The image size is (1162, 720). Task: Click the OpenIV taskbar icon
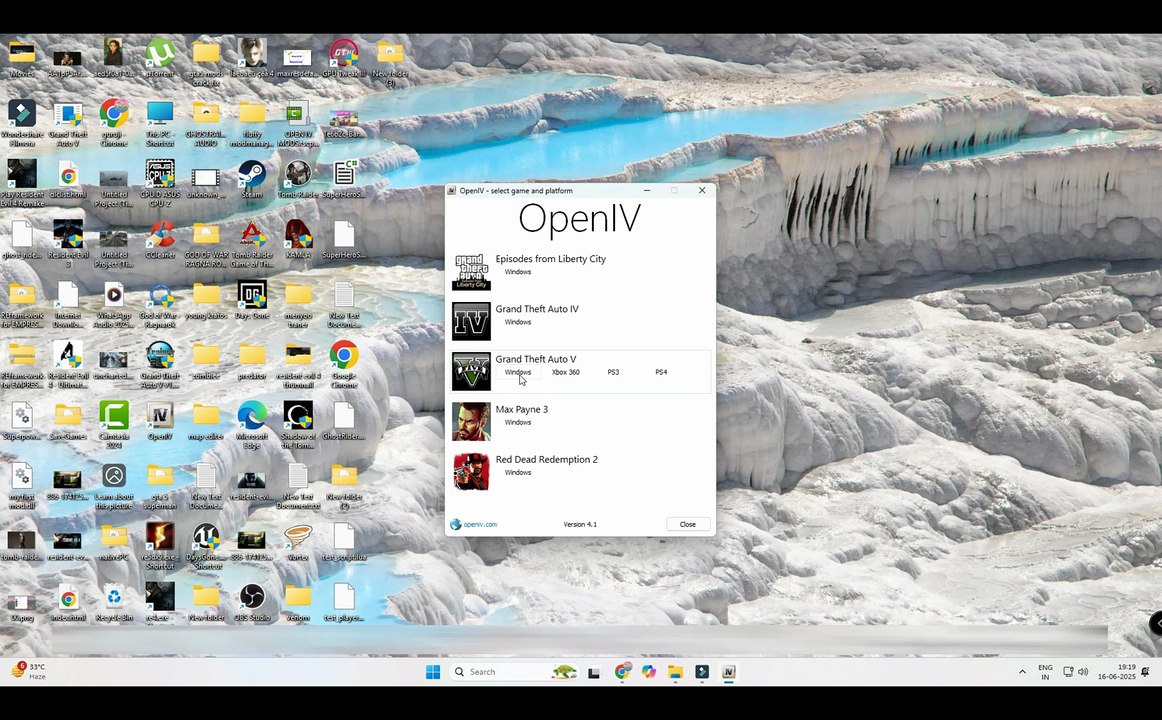[728, 672]
